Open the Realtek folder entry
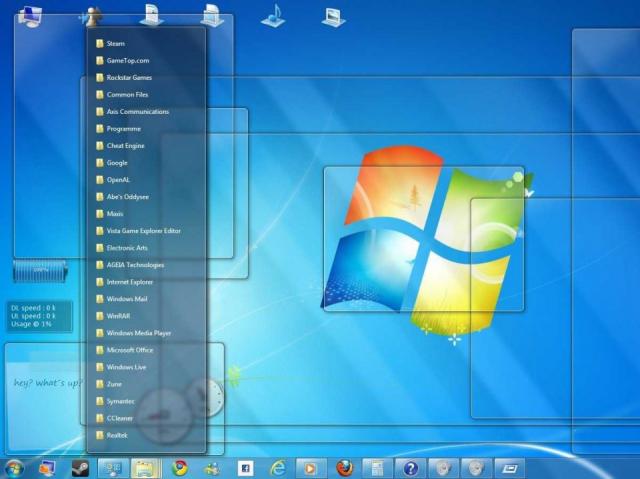 112,436
